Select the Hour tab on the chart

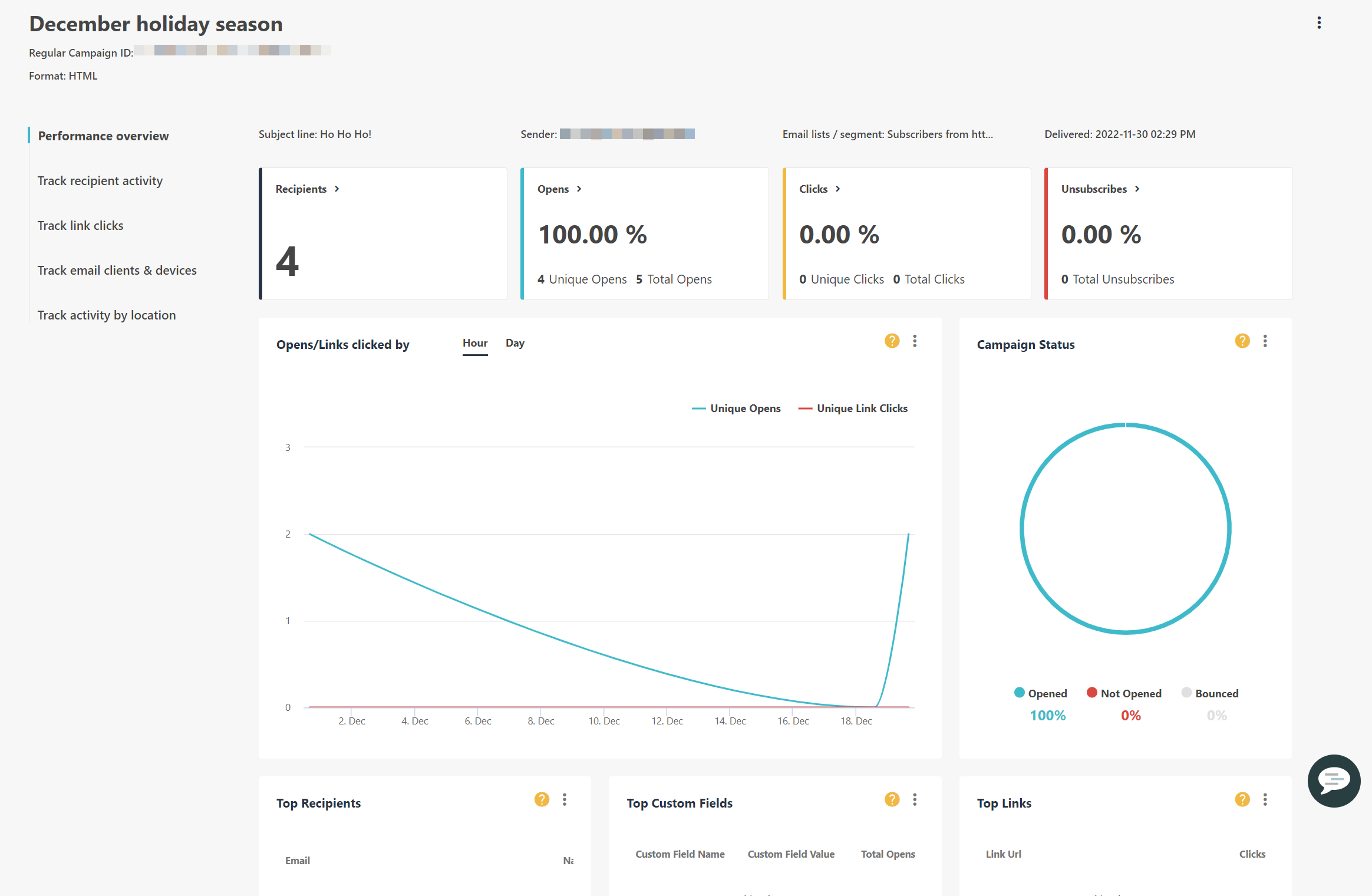pos(475,343)
